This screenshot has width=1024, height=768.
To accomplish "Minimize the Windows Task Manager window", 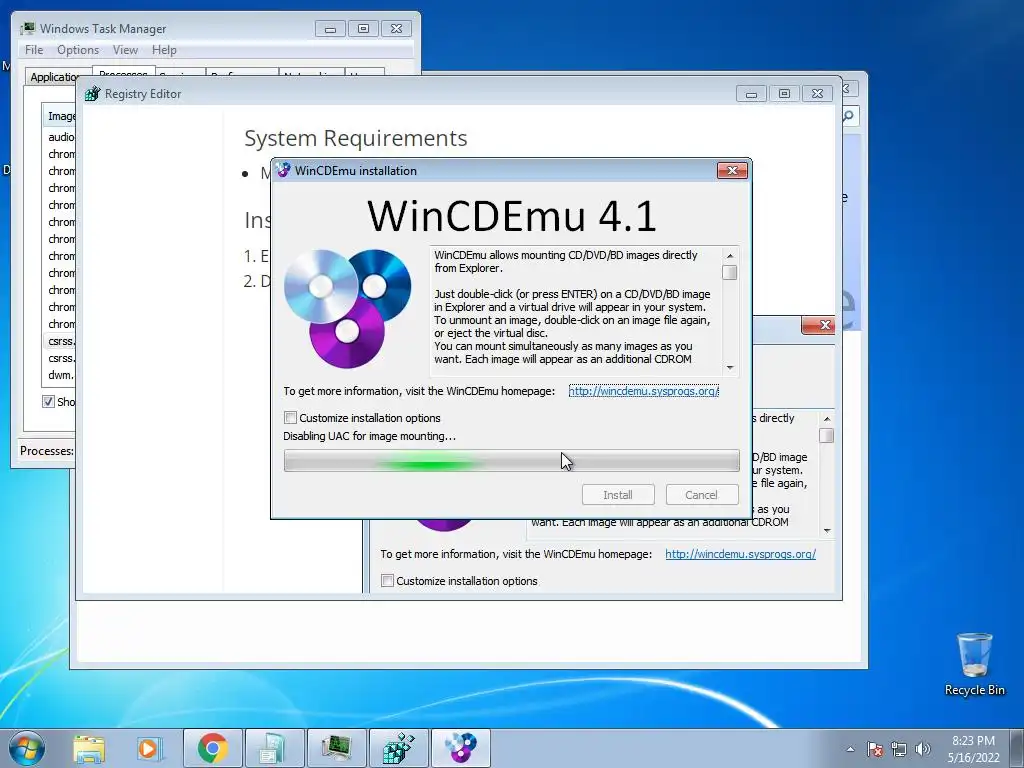I will click(x=330, y=29).
